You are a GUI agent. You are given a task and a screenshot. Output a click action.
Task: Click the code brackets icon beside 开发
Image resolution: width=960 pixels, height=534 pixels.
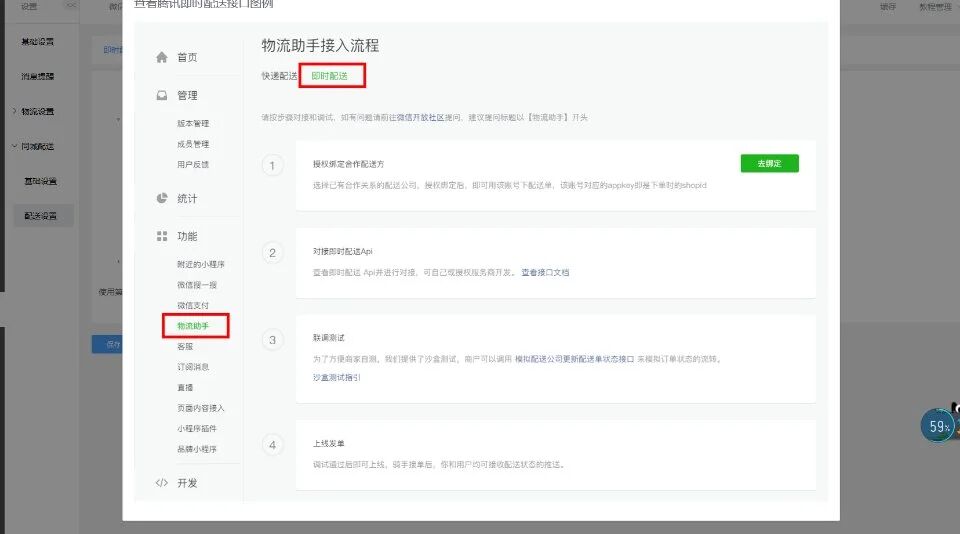pos(162,483)
